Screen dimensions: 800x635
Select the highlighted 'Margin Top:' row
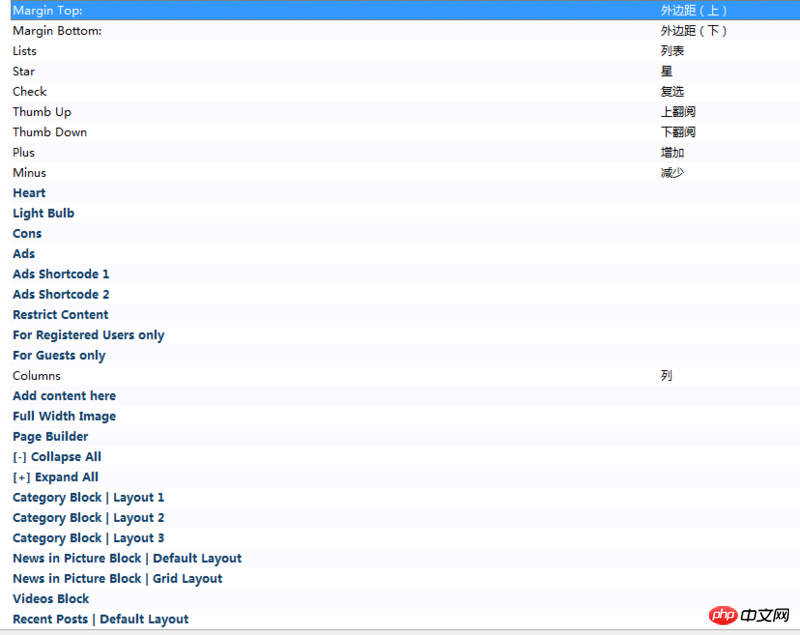coord(405,10)
